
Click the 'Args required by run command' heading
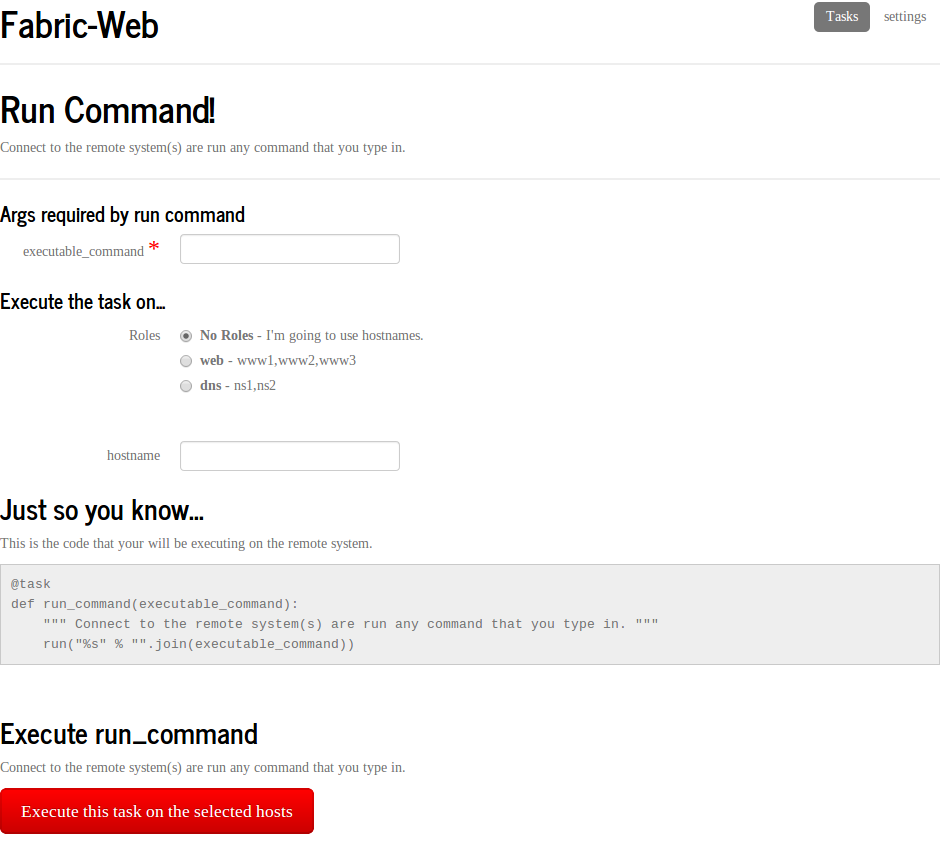click(x=122, y=215)
